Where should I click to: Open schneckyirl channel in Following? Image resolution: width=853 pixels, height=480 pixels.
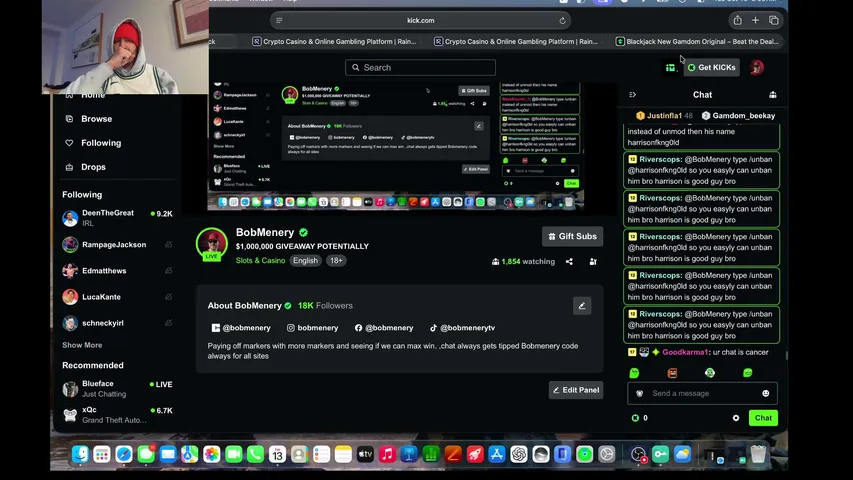click(117, 323)
